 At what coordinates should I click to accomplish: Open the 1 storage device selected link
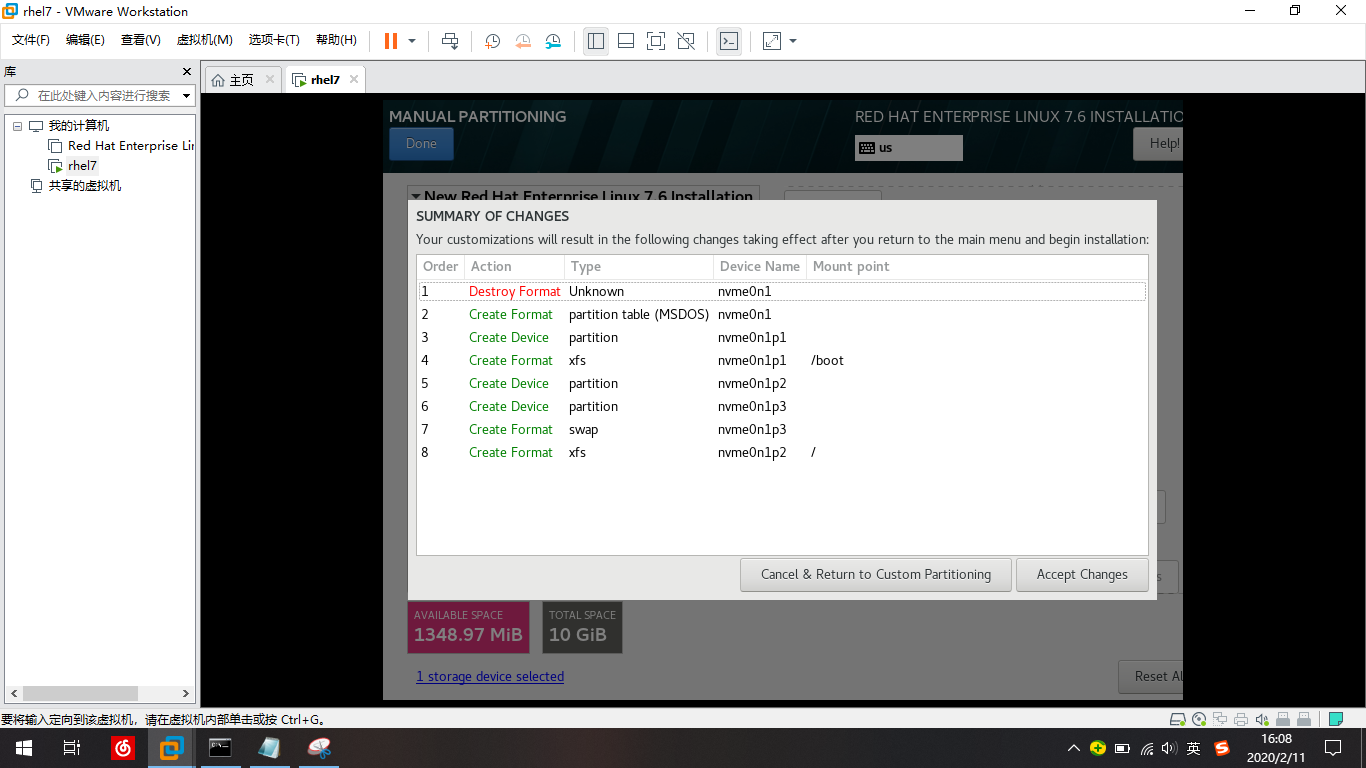[x=490, y=677]
